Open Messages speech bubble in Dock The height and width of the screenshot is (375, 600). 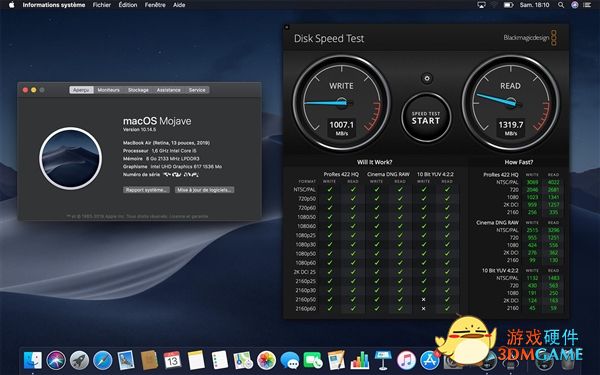[290, 360]
